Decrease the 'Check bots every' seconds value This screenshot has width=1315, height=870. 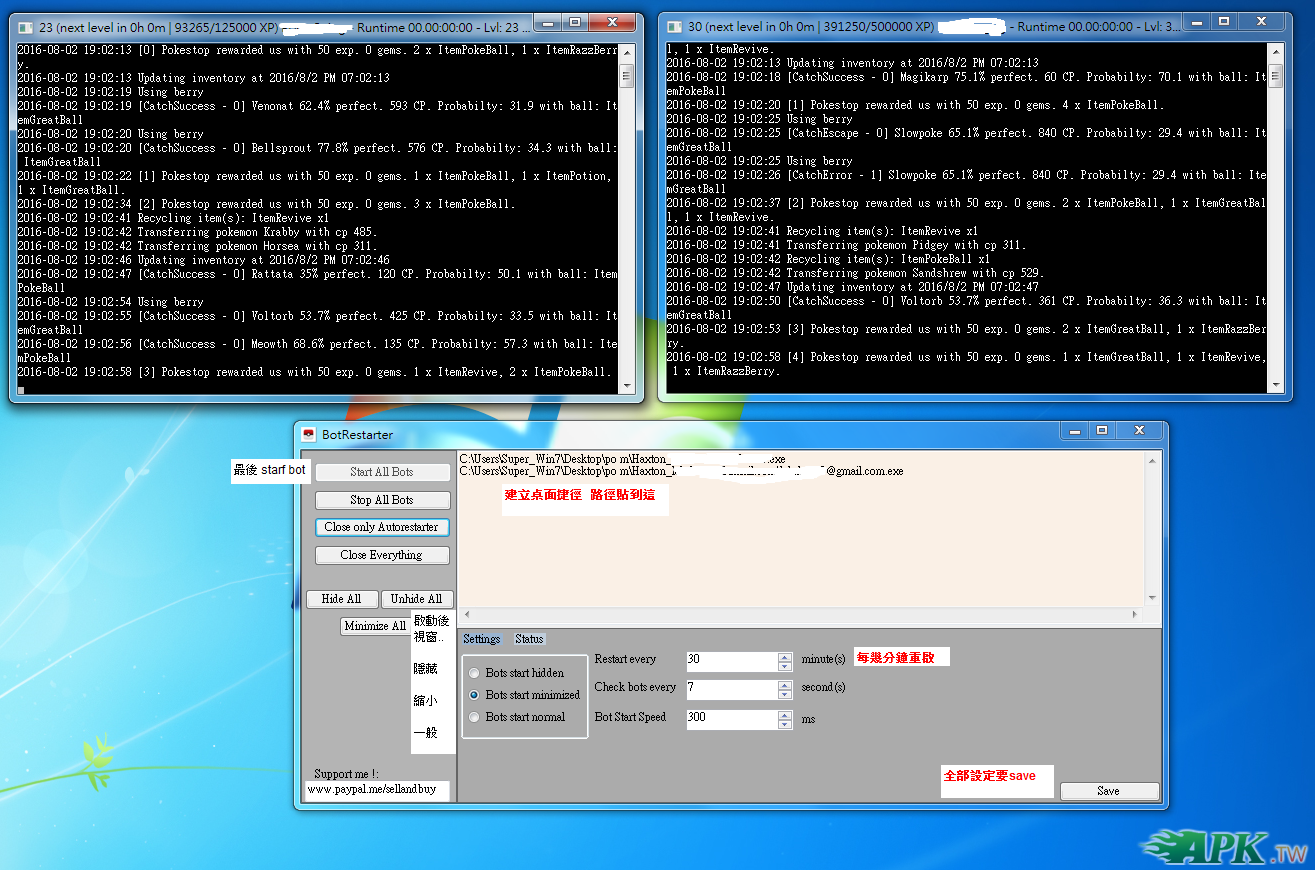(x=784, y=693)
